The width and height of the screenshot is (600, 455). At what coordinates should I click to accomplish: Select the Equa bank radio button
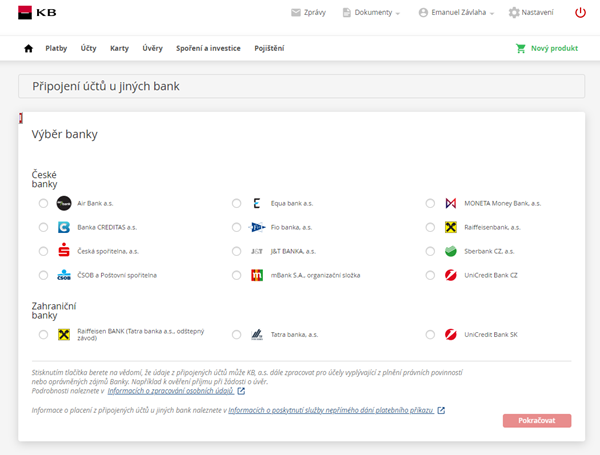tap(236, 203)
